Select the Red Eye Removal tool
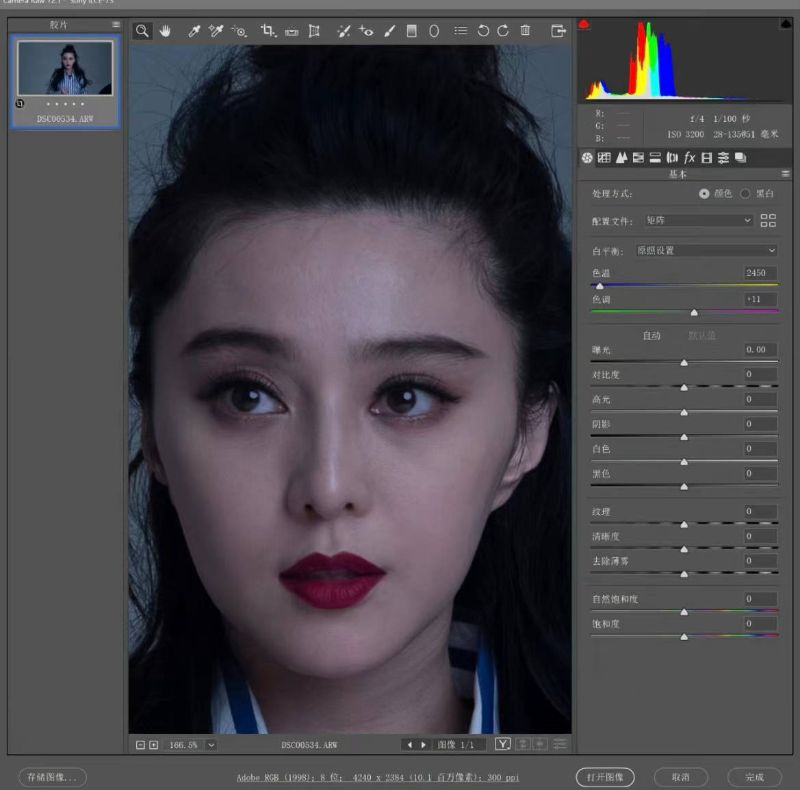This screenshot has height=790, width=800. tap(366, 31)
